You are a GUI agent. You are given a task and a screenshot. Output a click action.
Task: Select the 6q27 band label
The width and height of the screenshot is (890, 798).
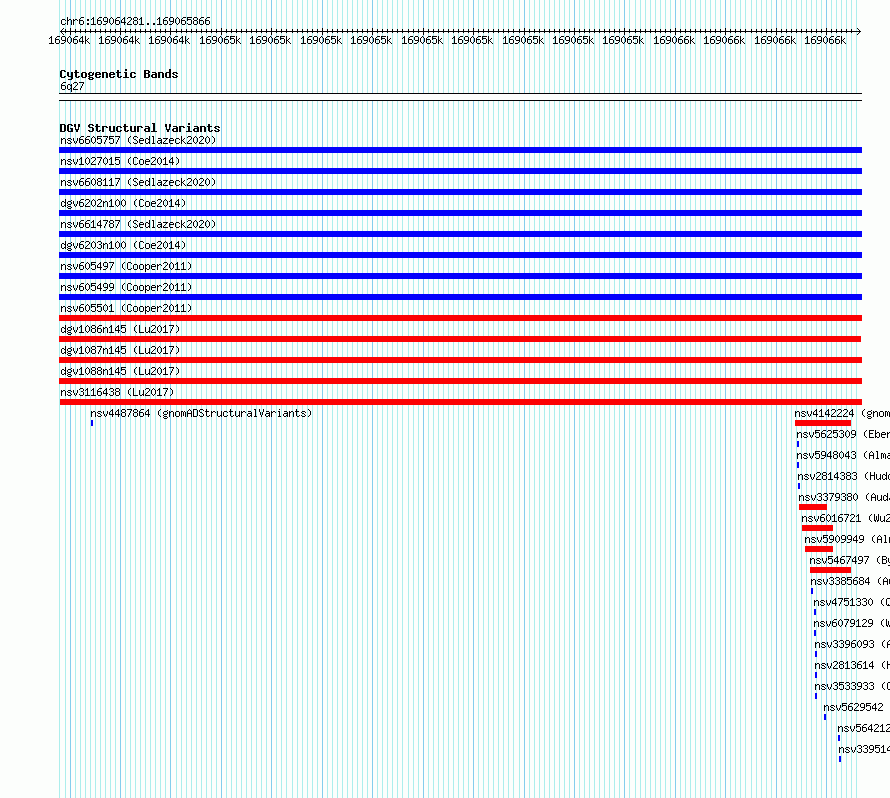click(x=72, y=86)
